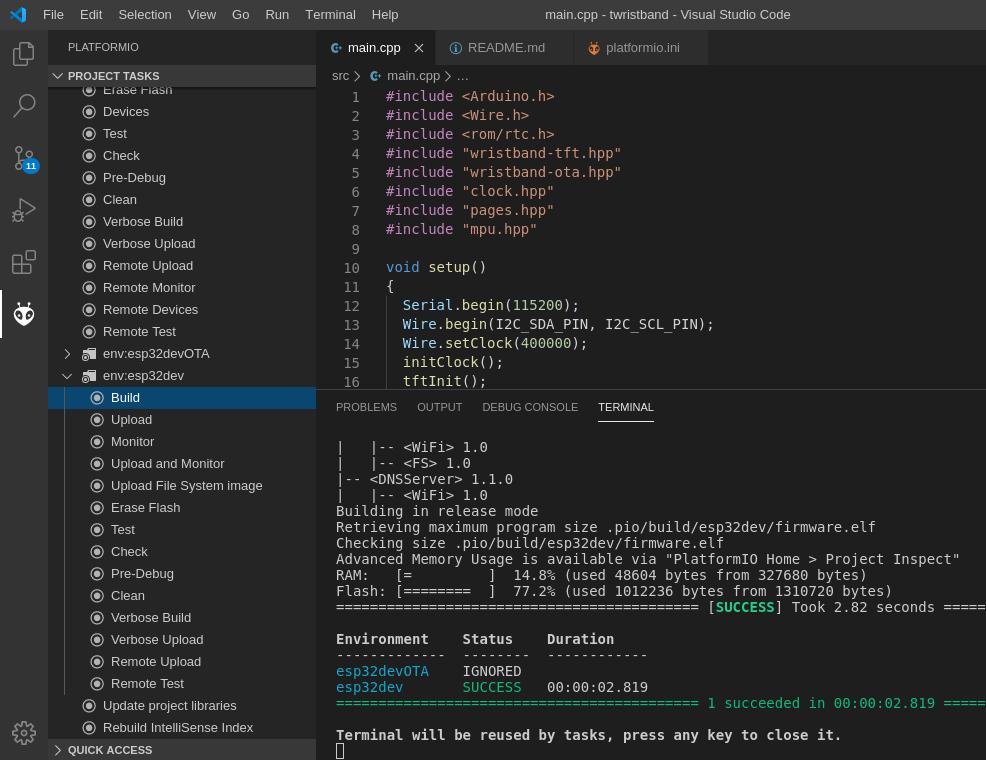This screenshot has height=760, width=986.
Task: Open the View menu
Action: [x=202, y=14]
